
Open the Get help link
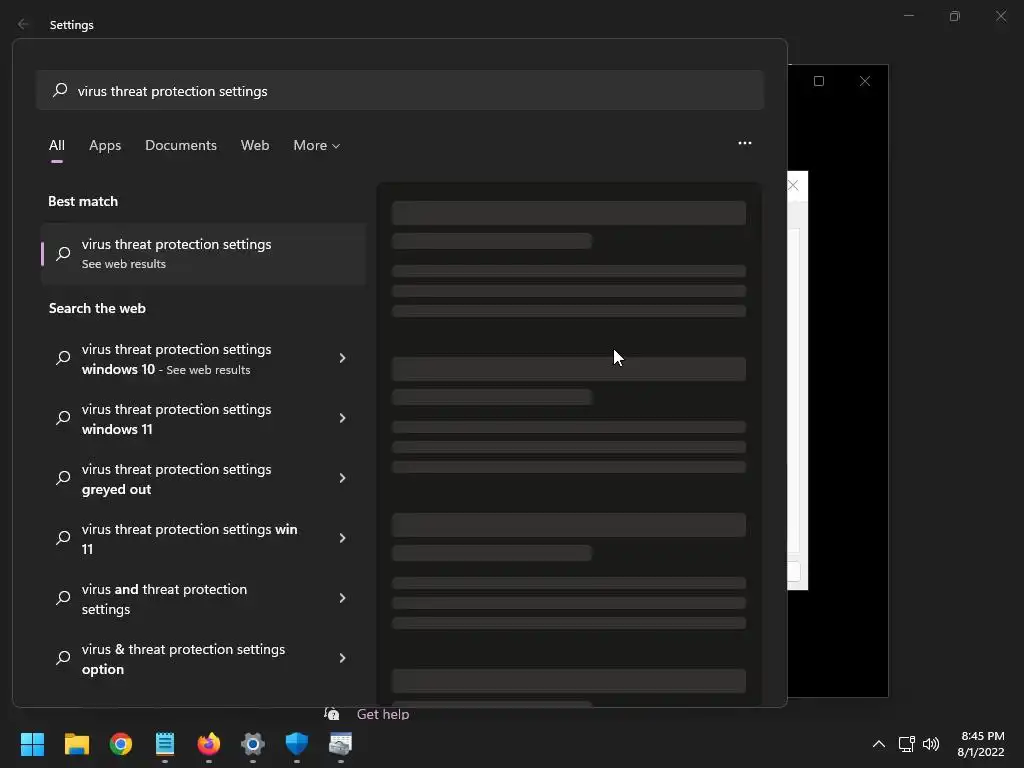click(x=383, y=714)
